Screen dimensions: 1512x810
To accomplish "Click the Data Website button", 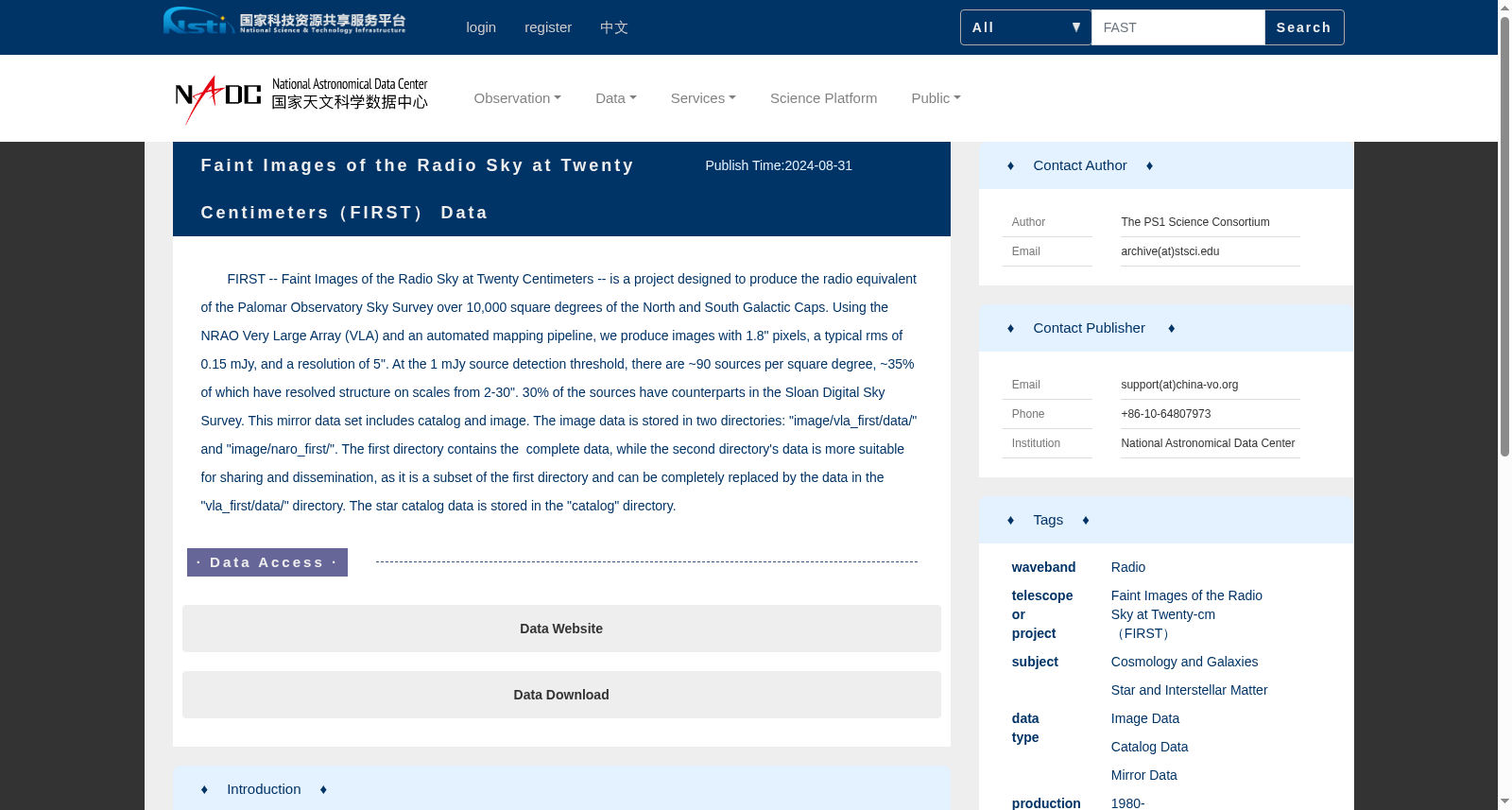I will (561, 629).
